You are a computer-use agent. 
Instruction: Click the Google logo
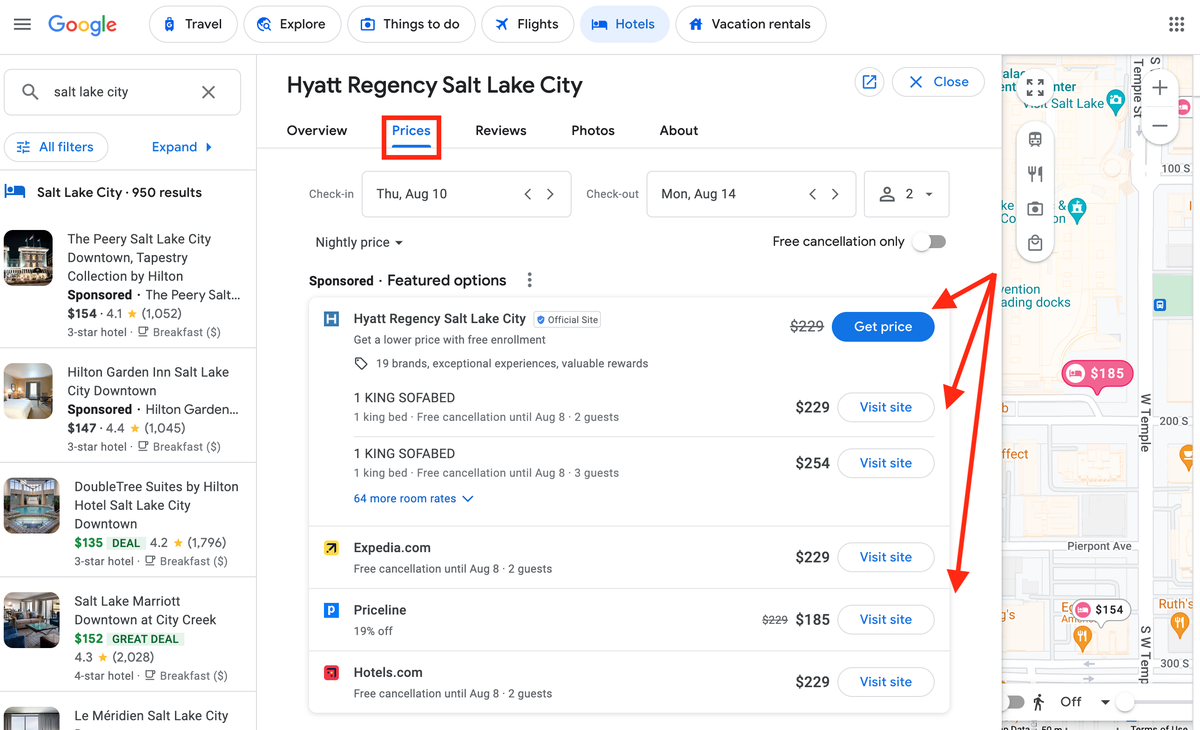point(82,25)
